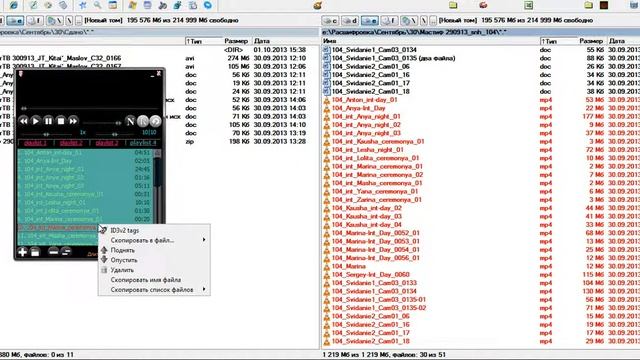640x360 pixels.
Task: Select playlist track lasting 10:10
Action: [x=85, y=202]
